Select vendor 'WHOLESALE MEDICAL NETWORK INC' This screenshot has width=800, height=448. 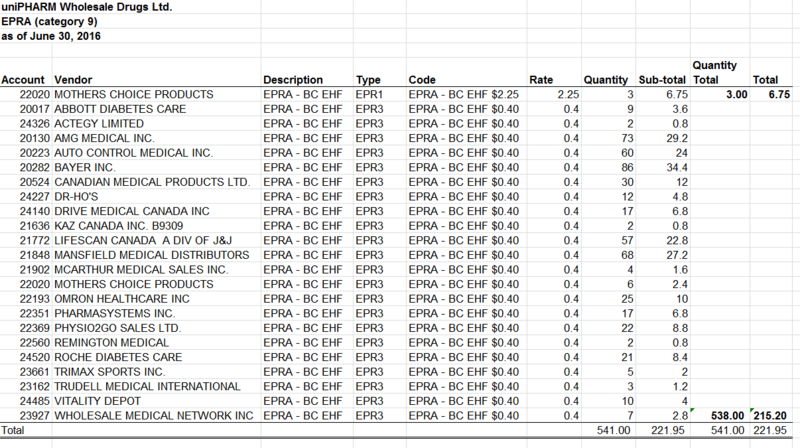pos(154,416)
